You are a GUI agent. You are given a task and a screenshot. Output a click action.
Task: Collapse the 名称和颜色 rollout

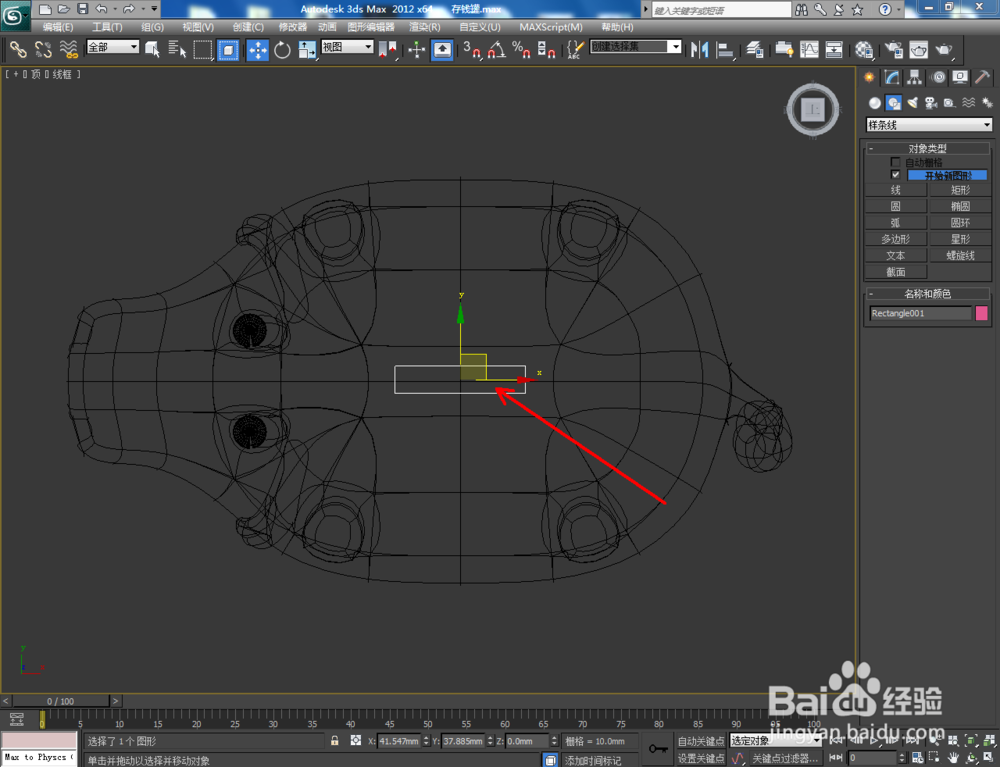click(x=927, y=294)
